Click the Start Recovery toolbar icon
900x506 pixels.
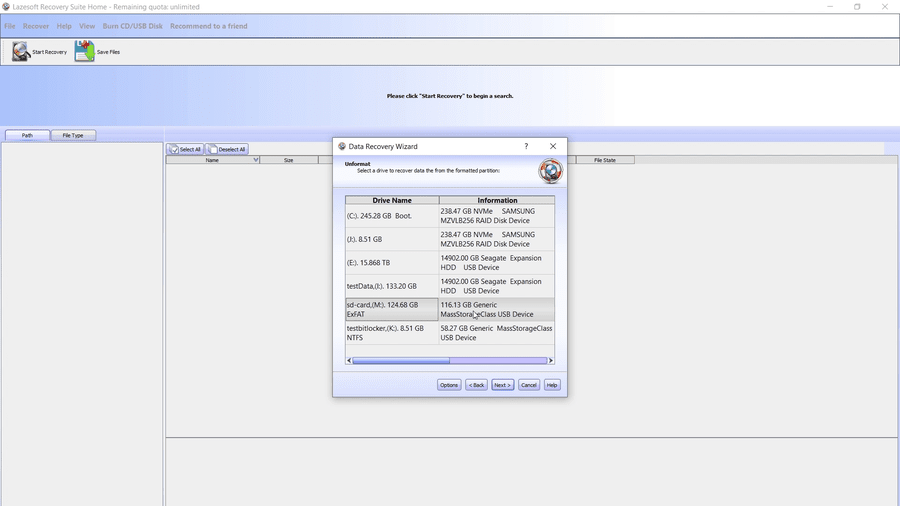(21, 52)
